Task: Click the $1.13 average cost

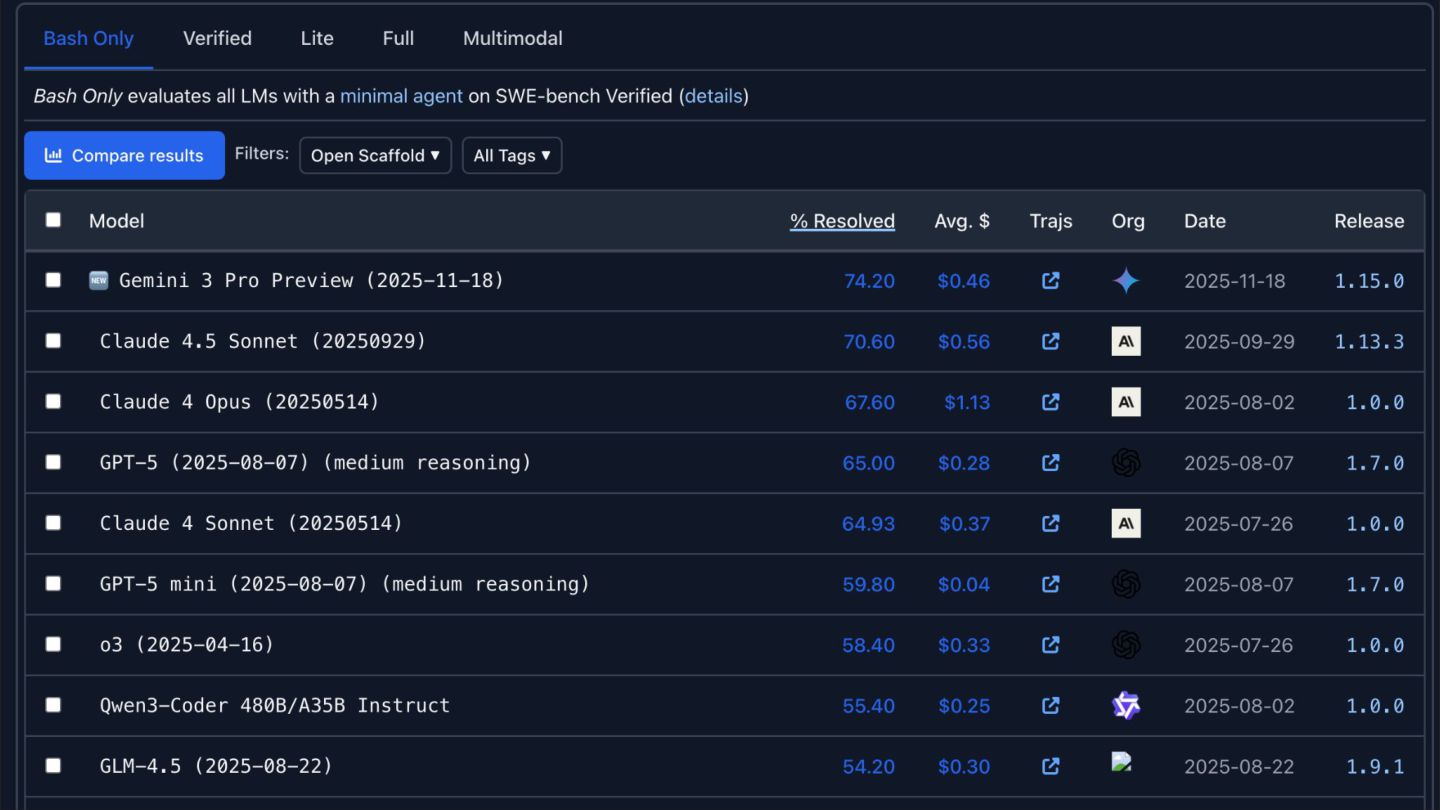Action: point(967,402)
